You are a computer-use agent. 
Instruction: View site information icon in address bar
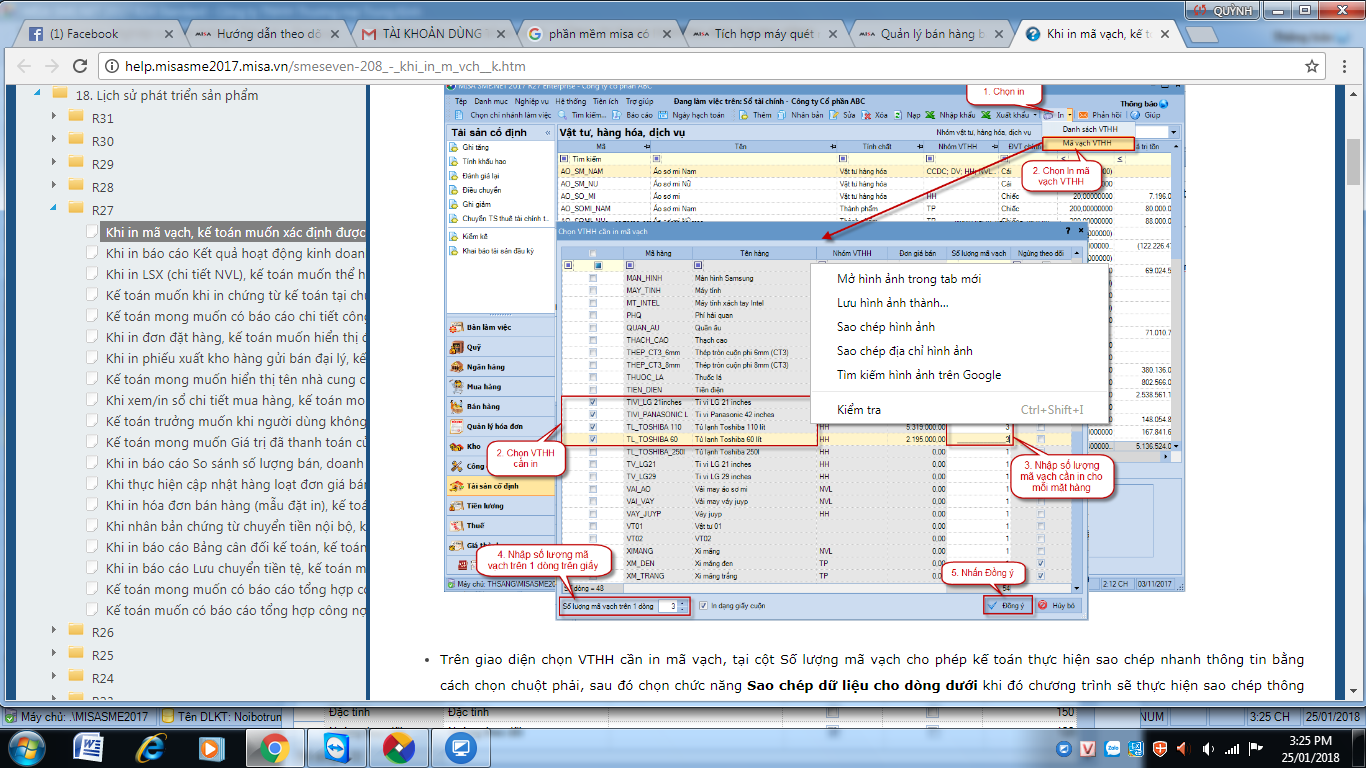tap(112, 67)
